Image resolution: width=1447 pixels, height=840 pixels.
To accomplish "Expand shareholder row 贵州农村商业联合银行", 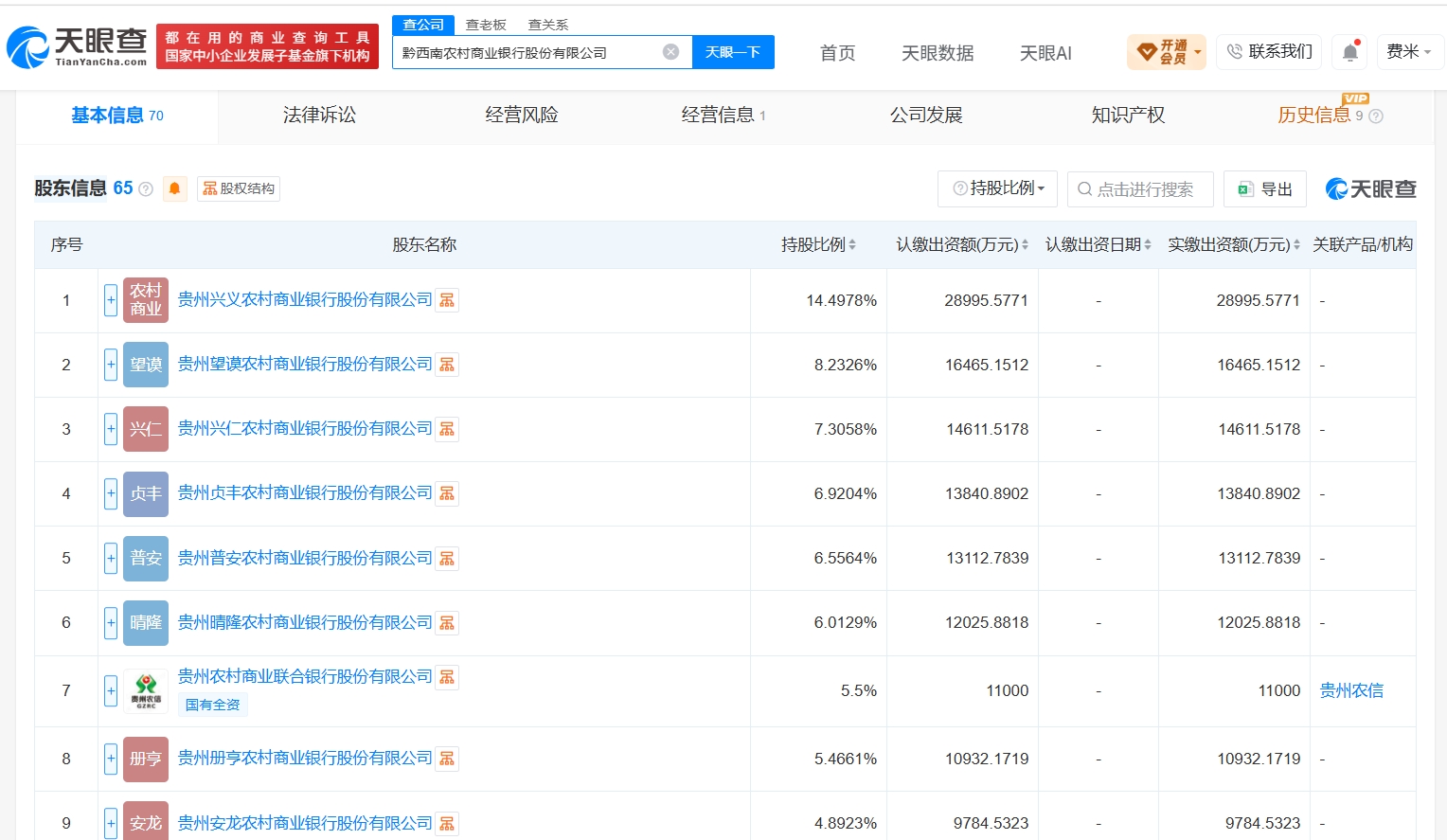I will pyautogui.click(x=111, y=690).
